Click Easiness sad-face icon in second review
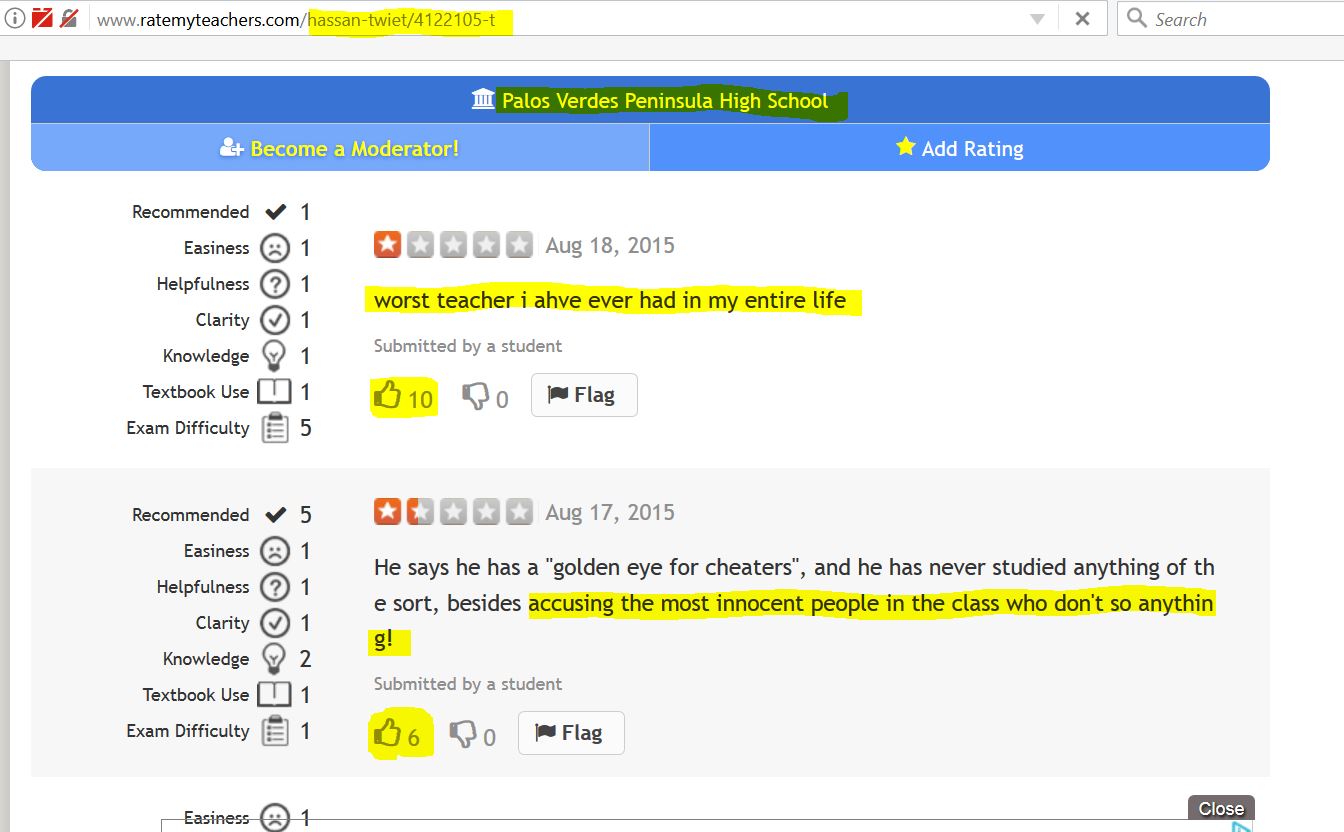The width and height of the screenshot is (1344, 832). click(x=274, y=551)
